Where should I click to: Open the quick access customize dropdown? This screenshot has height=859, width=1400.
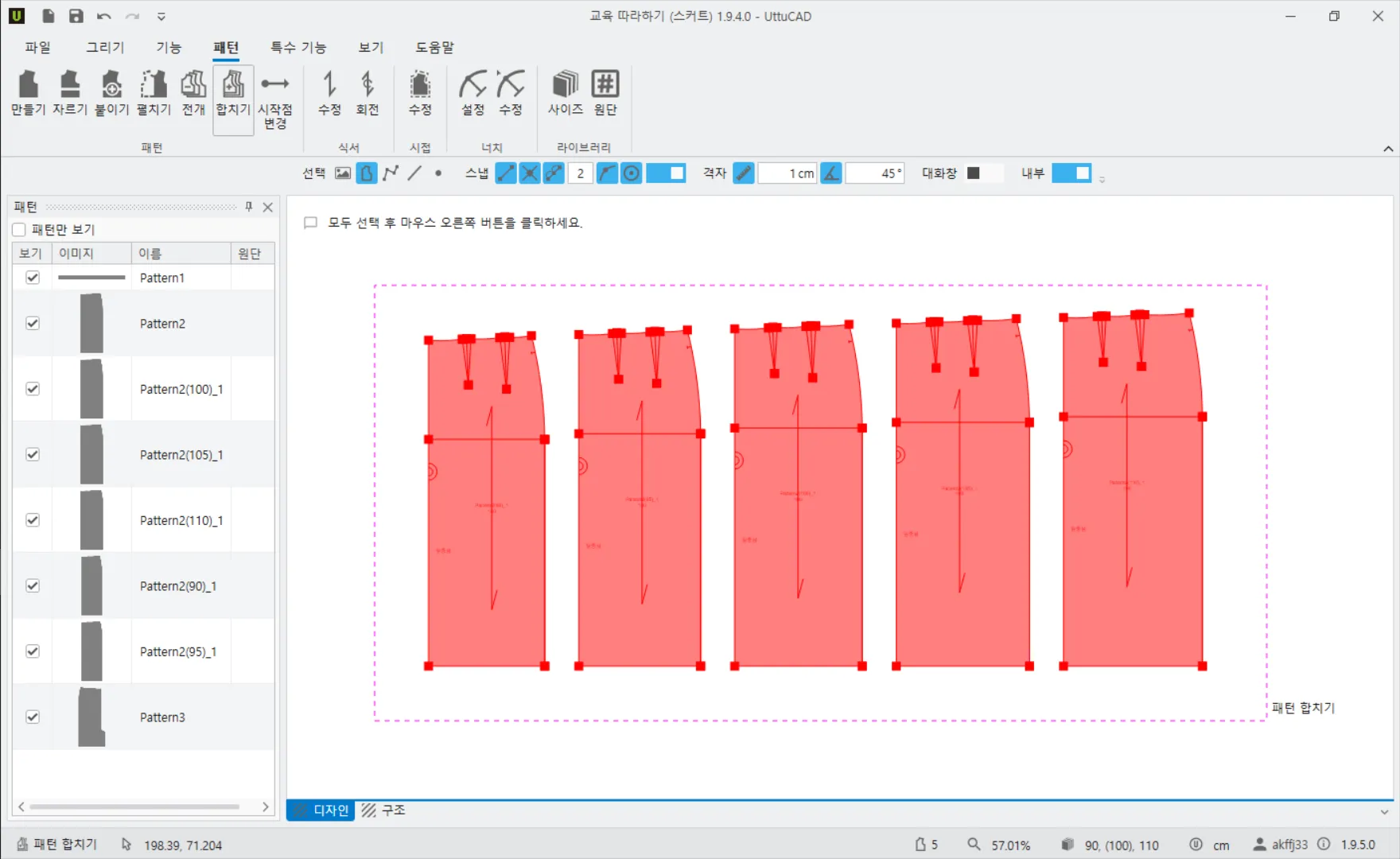click(161, 16)
